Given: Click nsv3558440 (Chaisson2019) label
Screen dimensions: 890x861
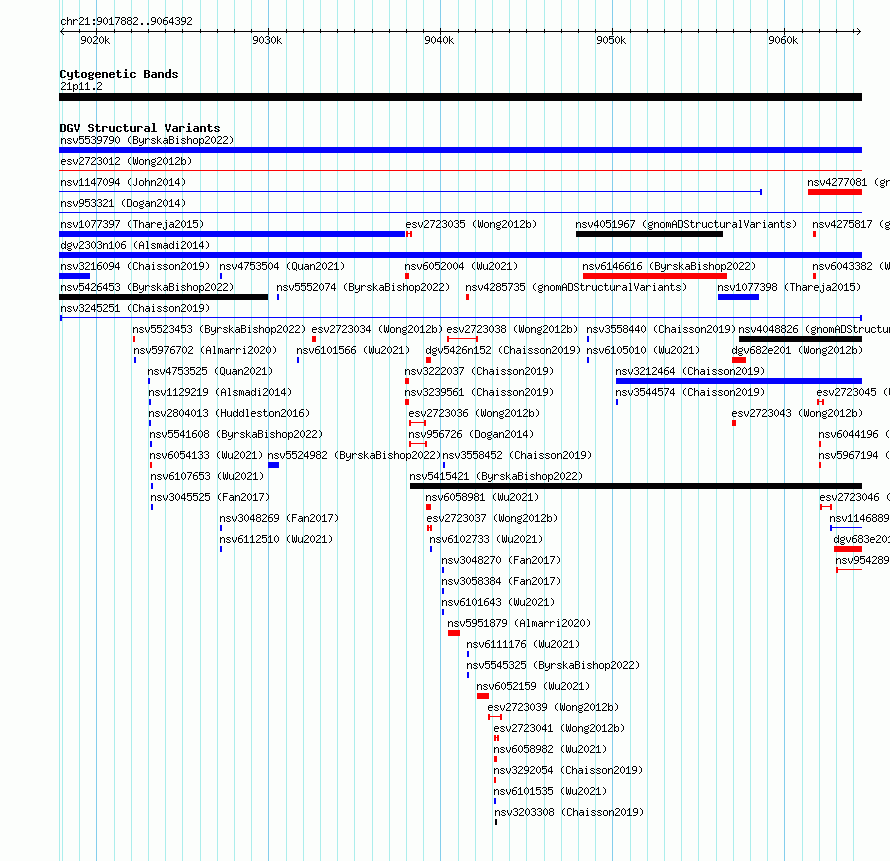Looking at the screenshot, I should pos(661,329).
